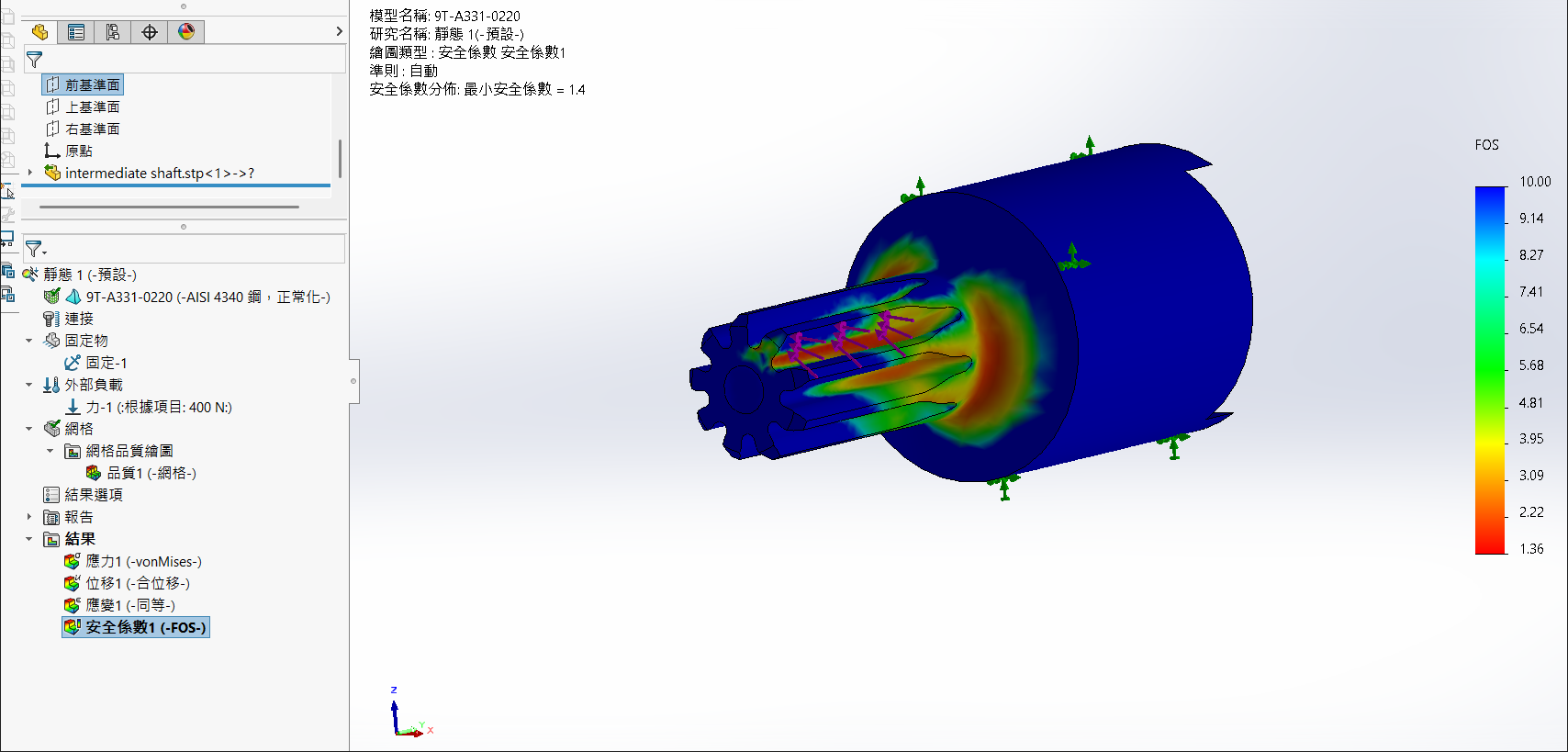Click the top feature tree filter funnel

pyautogui.click(x=35, y=60)
